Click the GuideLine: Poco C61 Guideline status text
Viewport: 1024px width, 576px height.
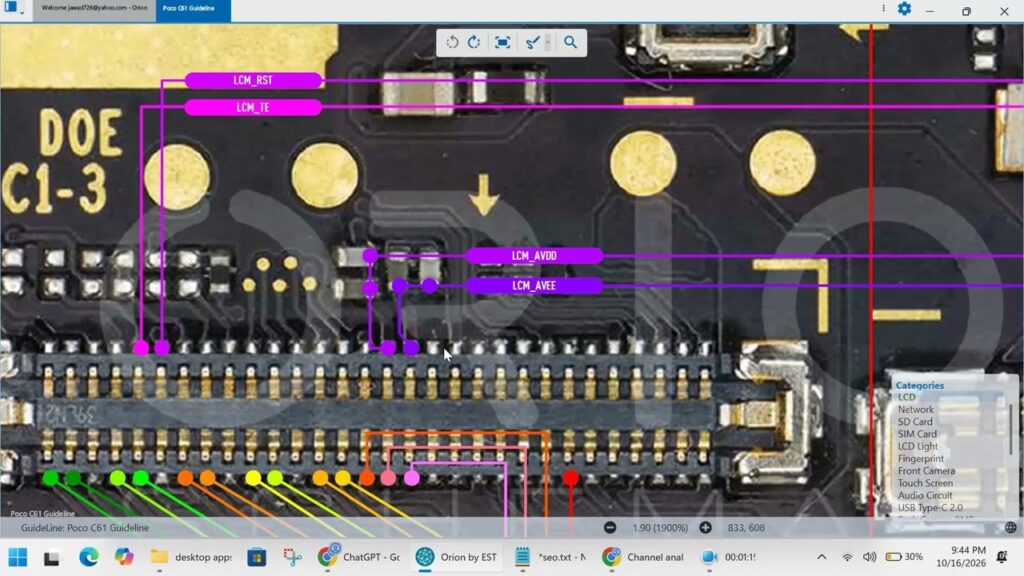coord(85,528)
